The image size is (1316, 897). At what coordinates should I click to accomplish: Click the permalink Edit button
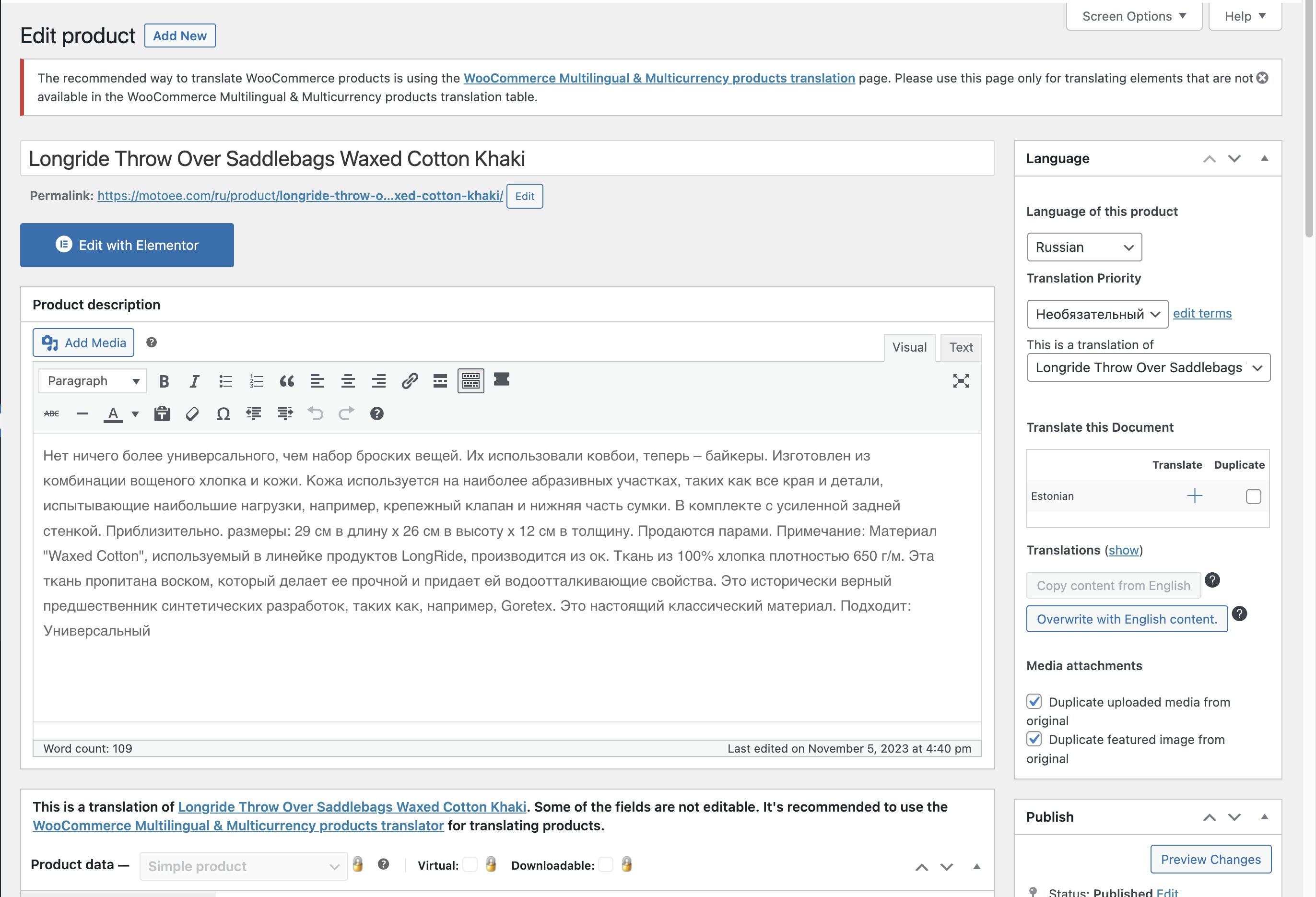point(524,197)
